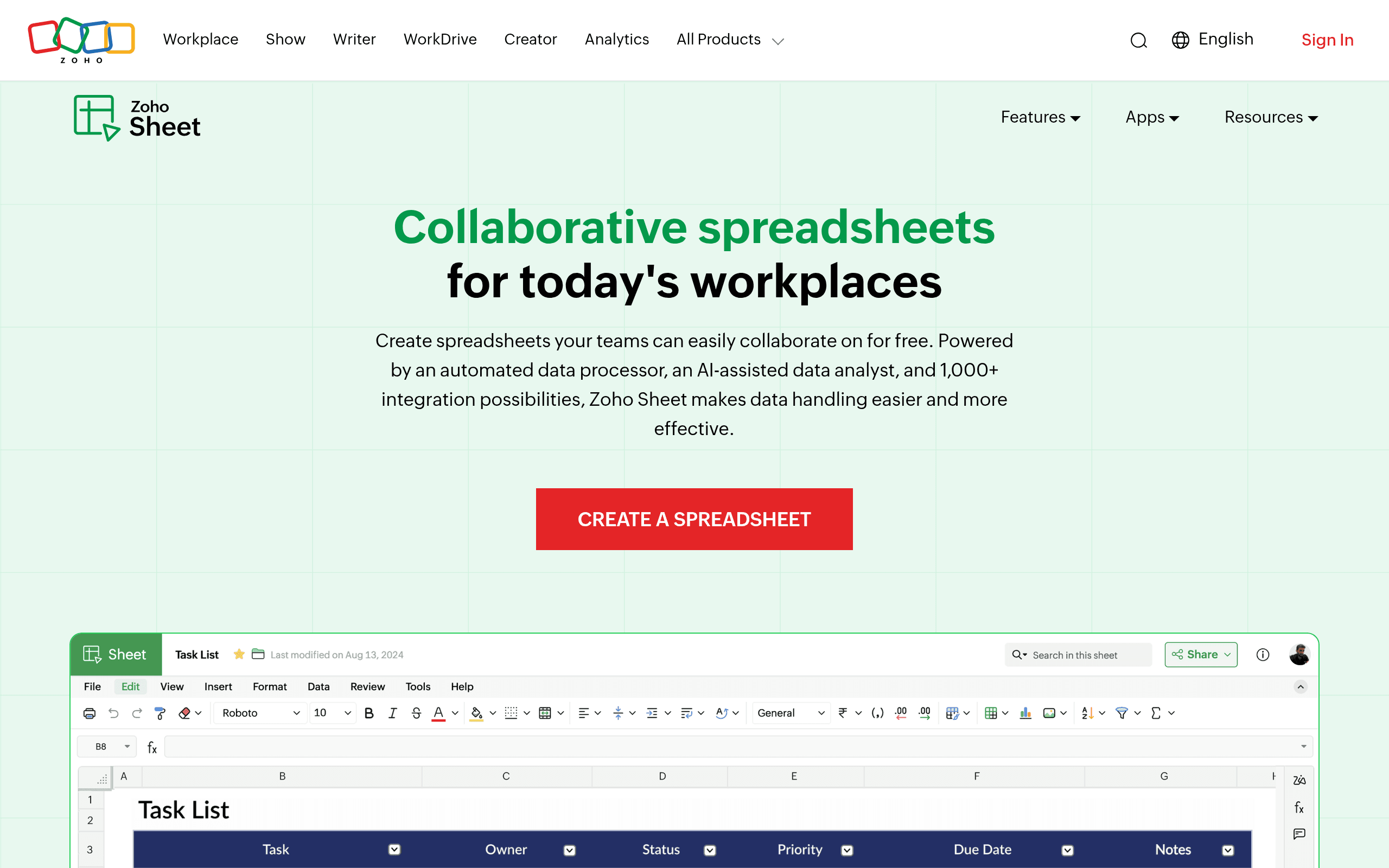Click the Sign In link
The height and width of the screenshot is (868, 1389).
pos(1327,40)
